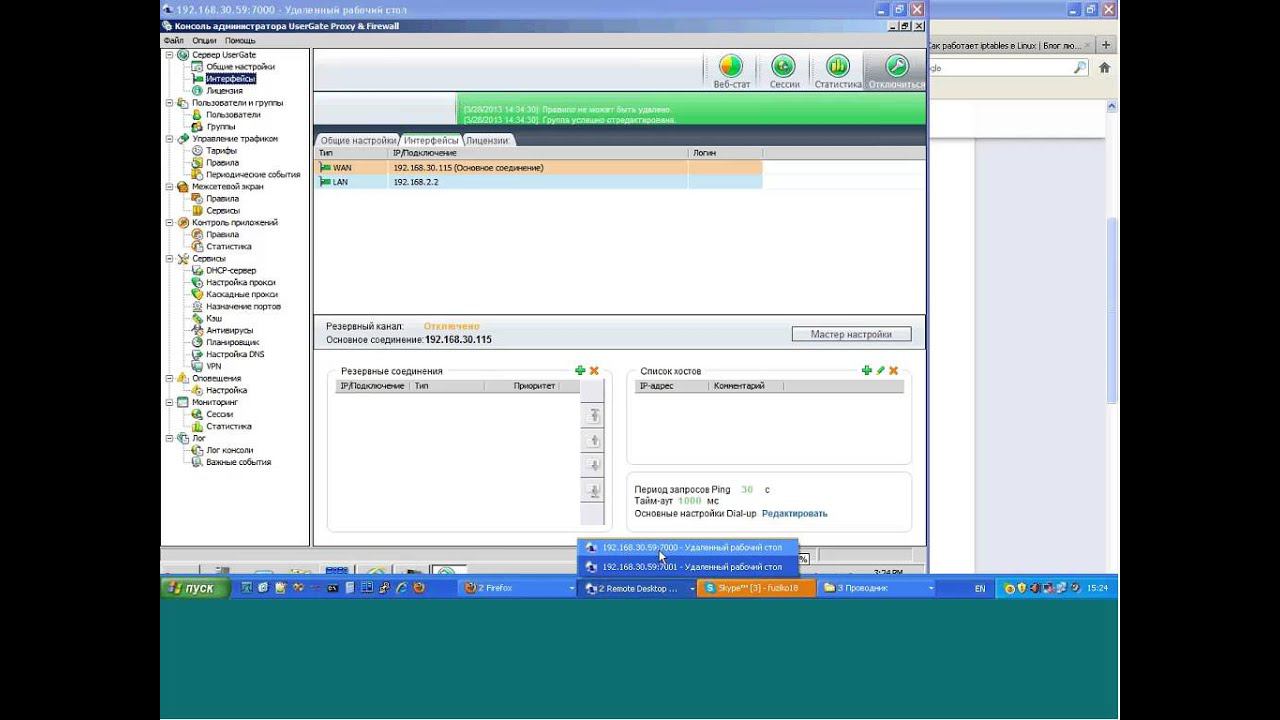
Task: Open DHCP-сервер in the tree
Action: coord(231,270)
